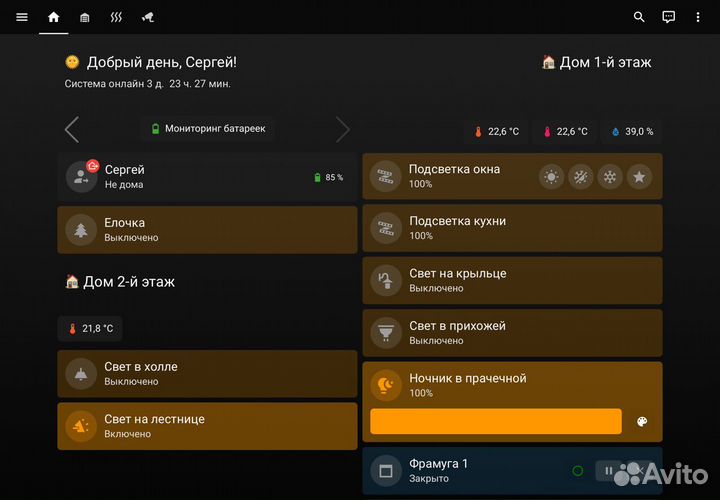Viewport: 720px width, 500px height.
Task: Select the sparkle effect for Подсветка окна
Action: [580, 177]
